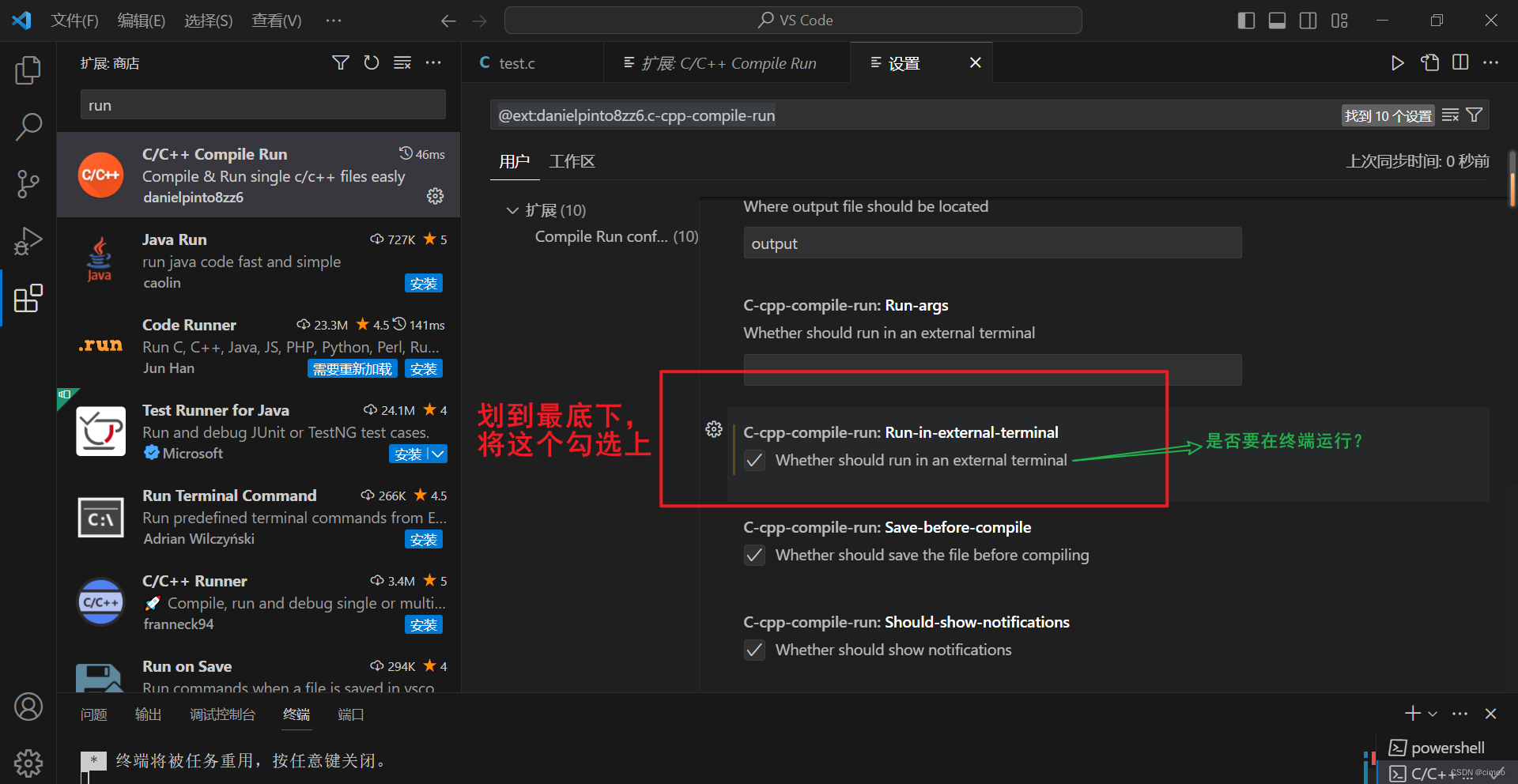Clear extension search results icon
This screenshot has height=784, width=1518.
point(402,62)
